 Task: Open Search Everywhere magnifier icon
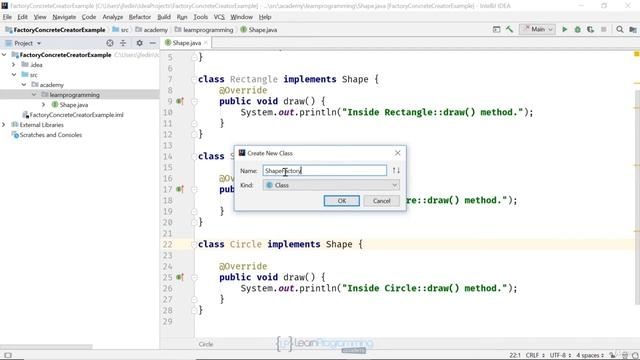pos(620,29)
